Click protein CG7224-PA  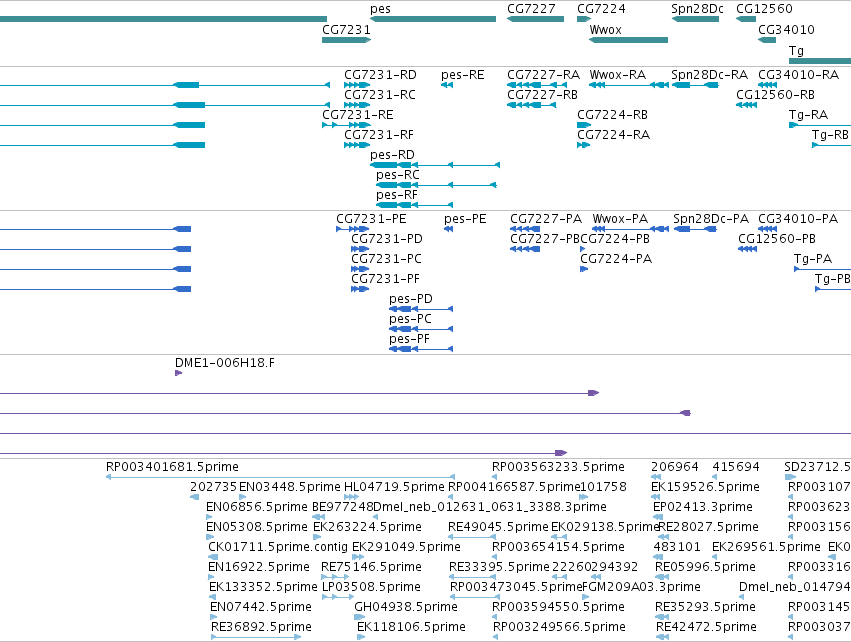point(616,259)
